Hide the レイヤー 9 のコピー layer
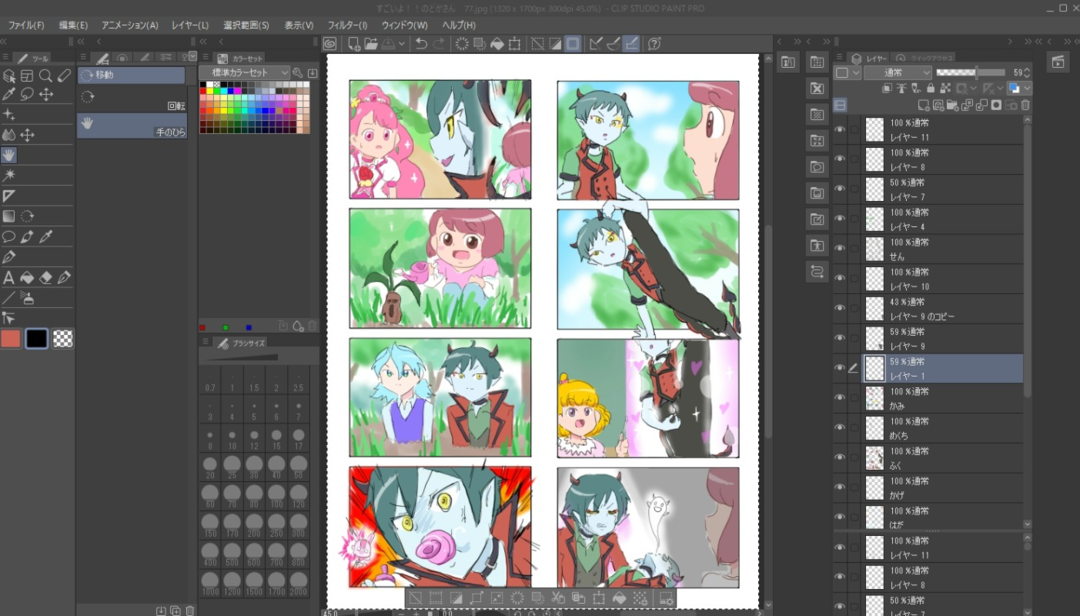Image resolution: width=1080 pixels, height=616 pixels. [x=840, y=308]
